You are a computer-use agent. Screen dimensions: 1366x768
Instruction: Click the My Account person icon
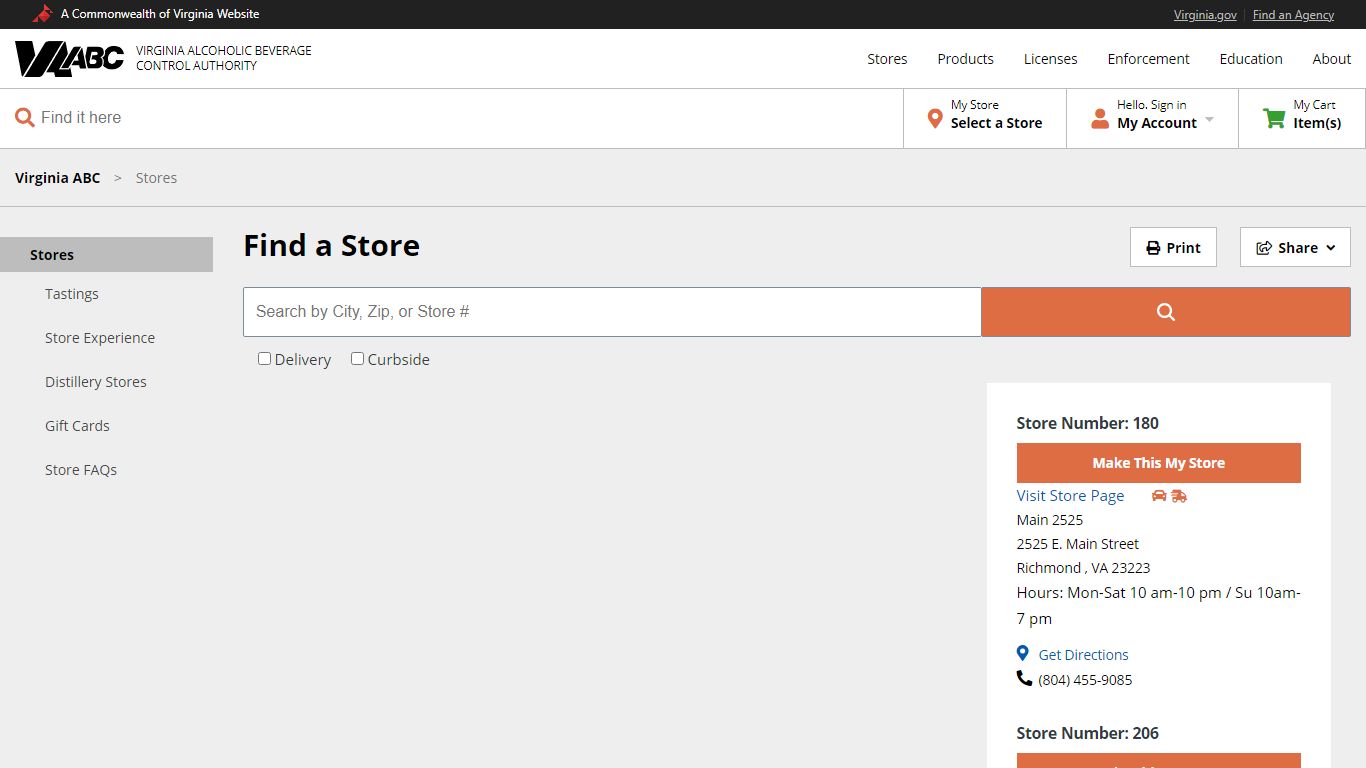(1100, 118)
